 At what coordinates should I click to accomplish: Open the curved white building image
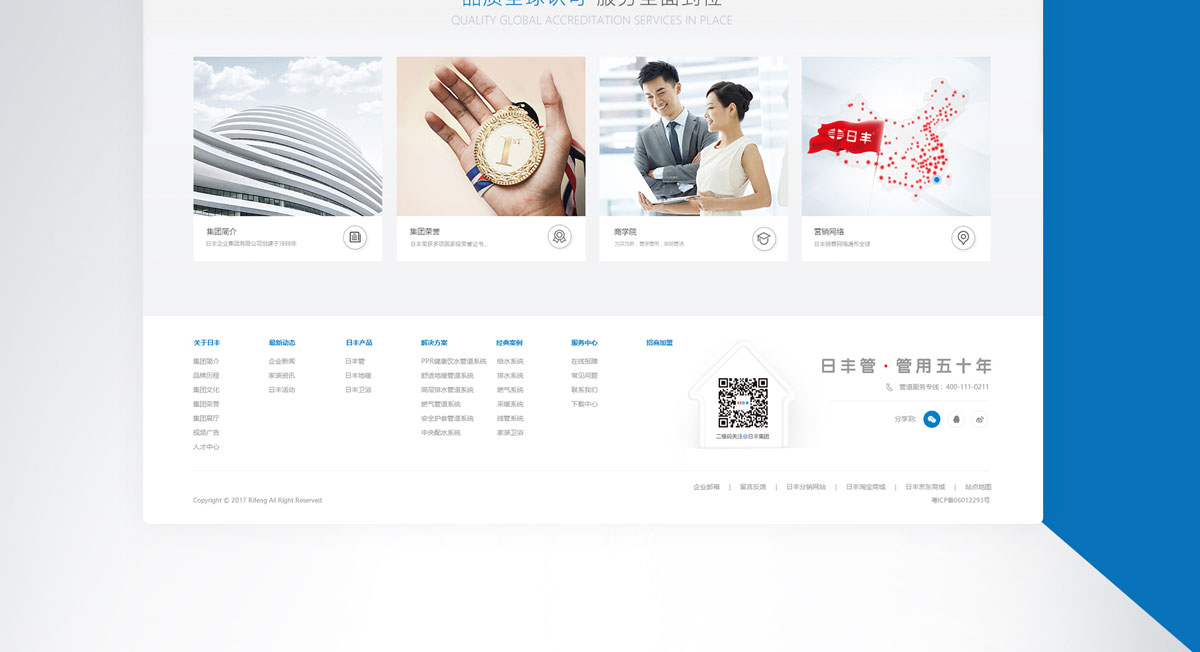coord(288,136)
